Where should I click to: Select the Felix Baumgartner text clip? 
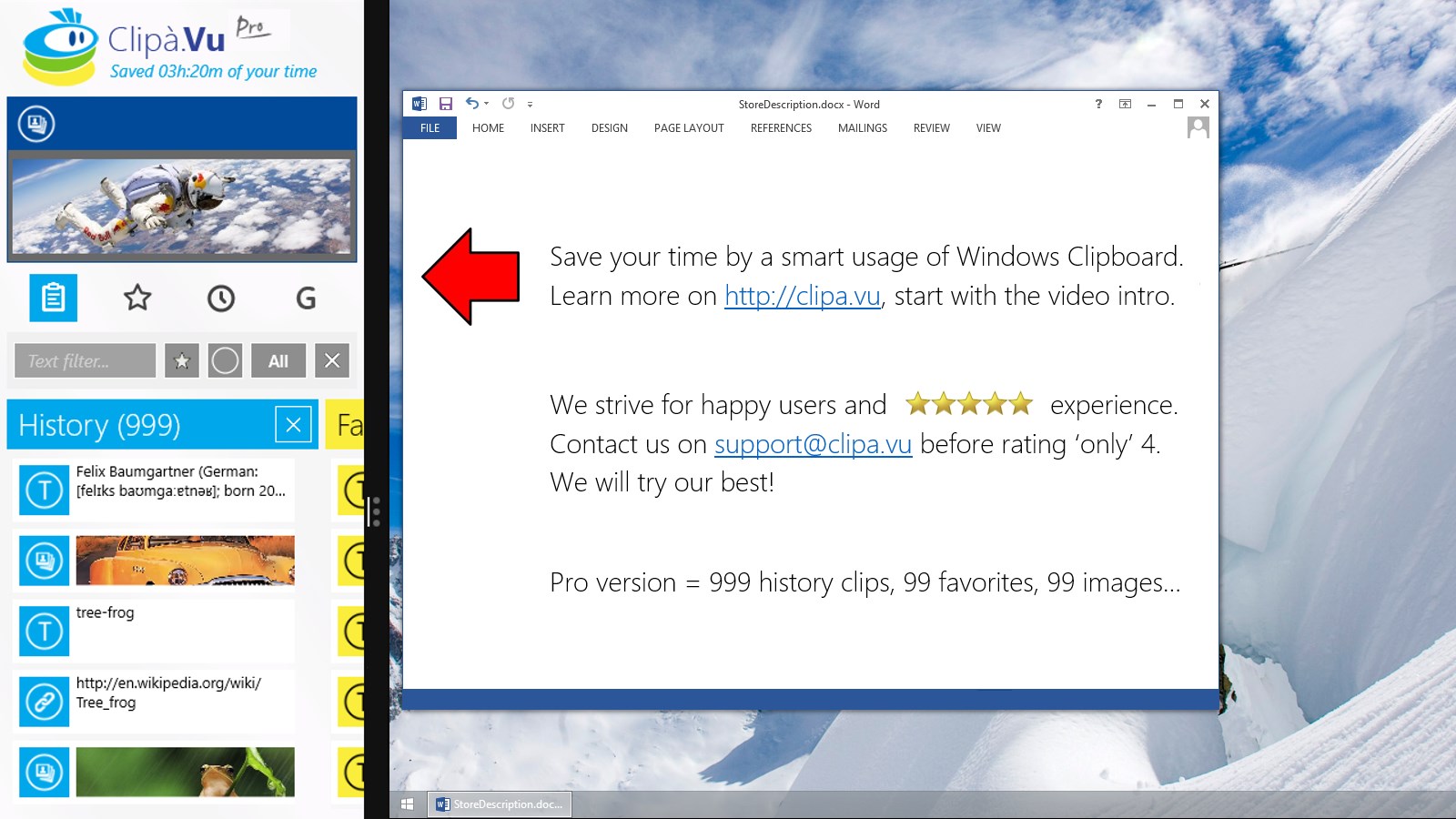180,481
